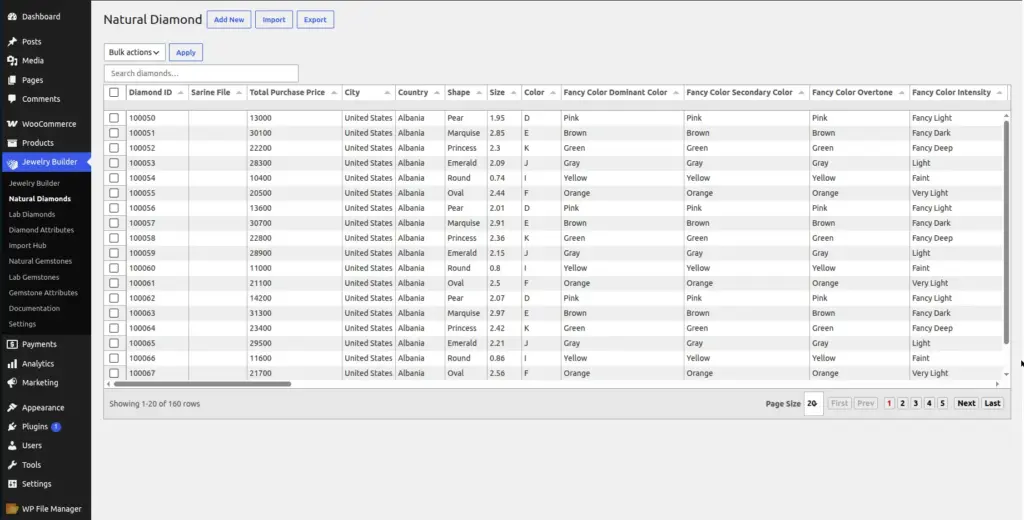1024x520 pixels.
Task: Open Diamond Attributes submenu item
Action: [x=41, y=230]
